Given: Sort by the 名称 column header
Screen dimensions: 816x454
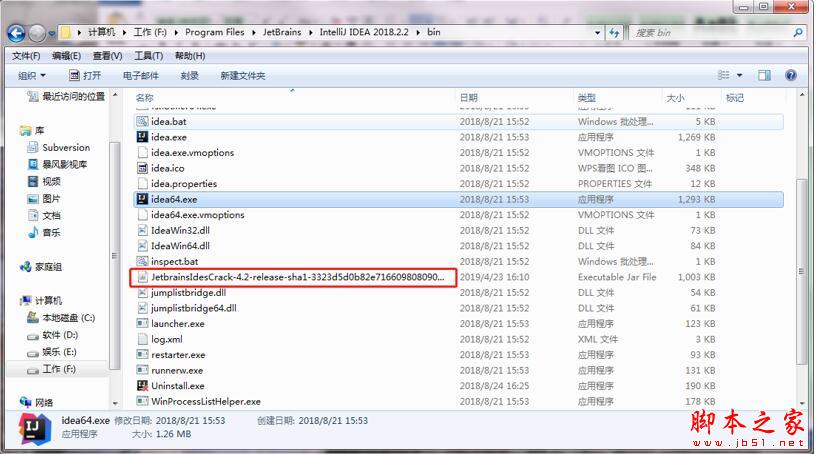Looking at the screenshot, I should (x=144, y=97).
